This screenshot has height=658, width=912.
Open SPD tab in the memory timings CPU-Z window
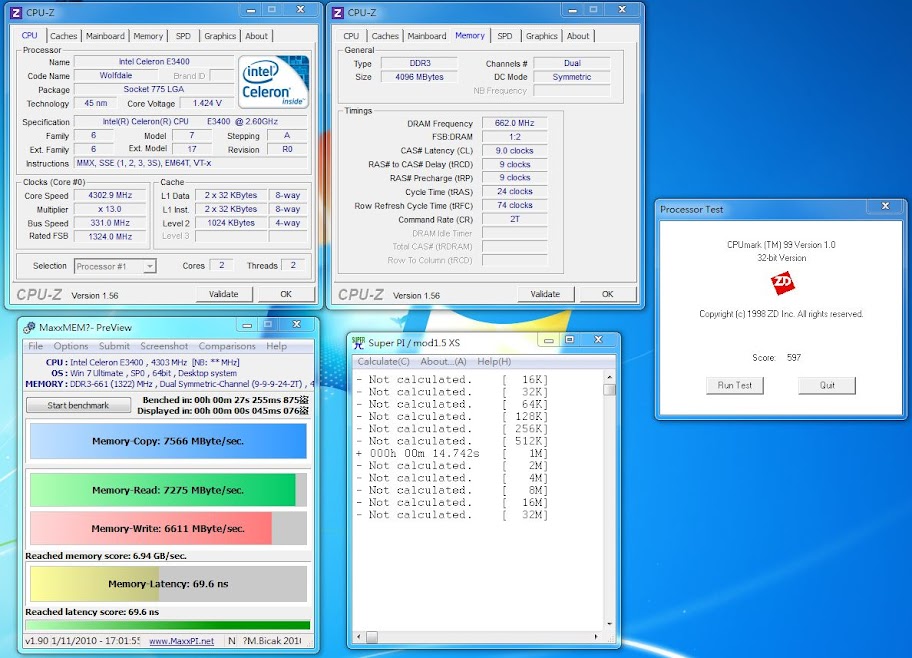coord(505,36)
